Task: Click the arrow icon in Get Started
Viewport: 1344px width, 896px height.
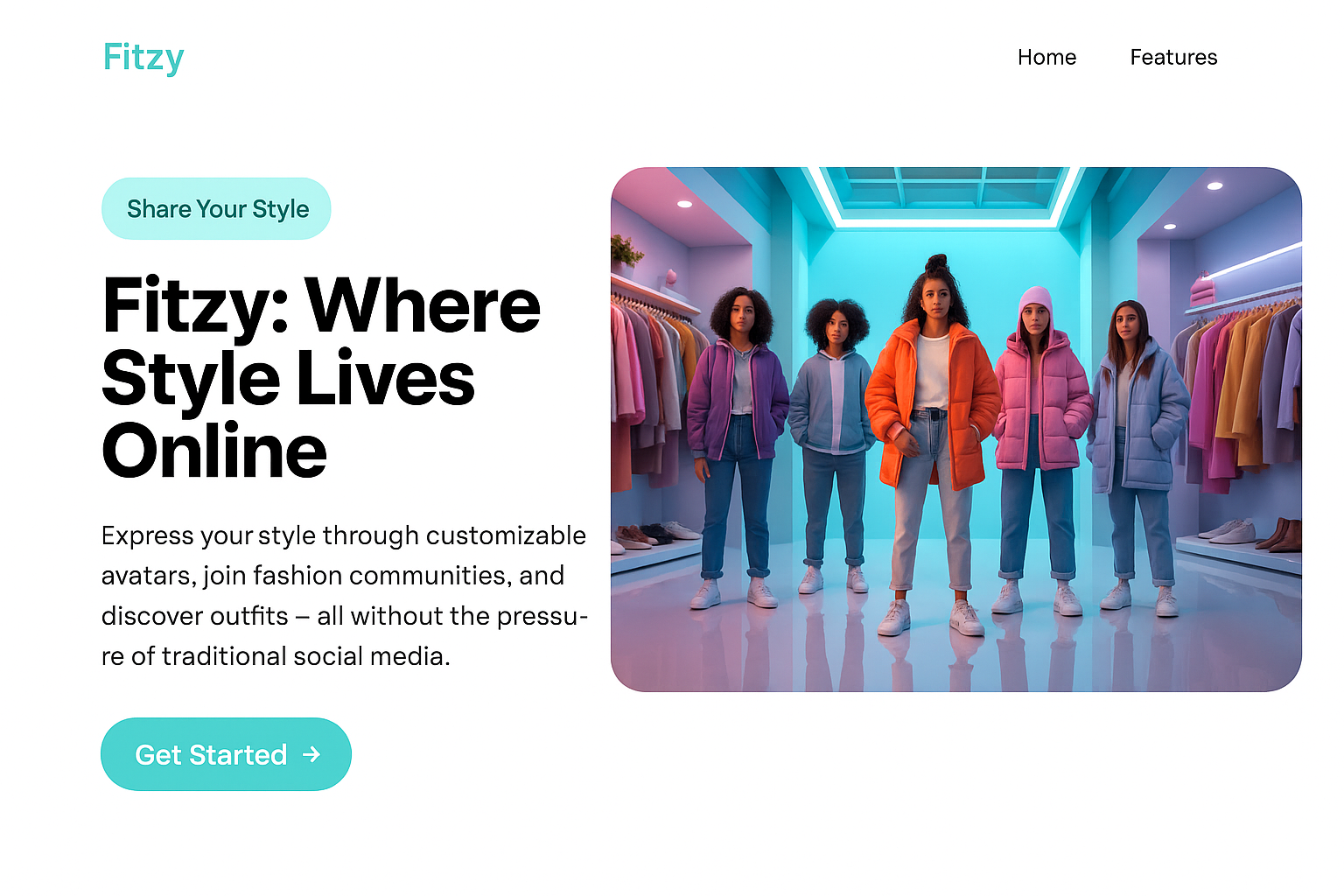Action: click(311, 754)
